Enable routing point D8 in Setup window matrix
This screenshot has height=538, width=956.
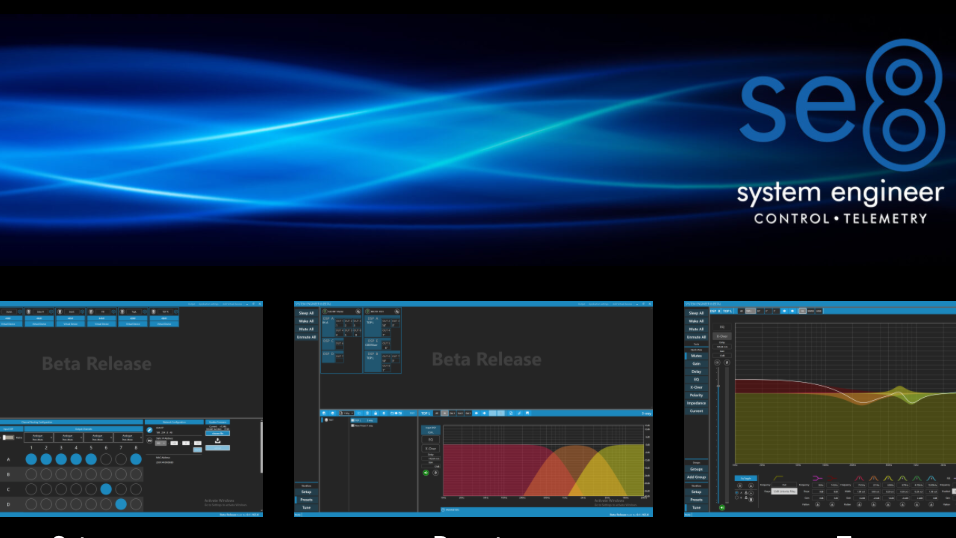click(136, 504)
